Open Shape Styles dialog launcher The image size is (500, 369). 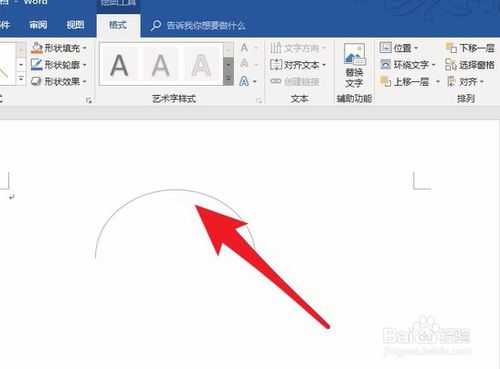(x=89, y=100)
